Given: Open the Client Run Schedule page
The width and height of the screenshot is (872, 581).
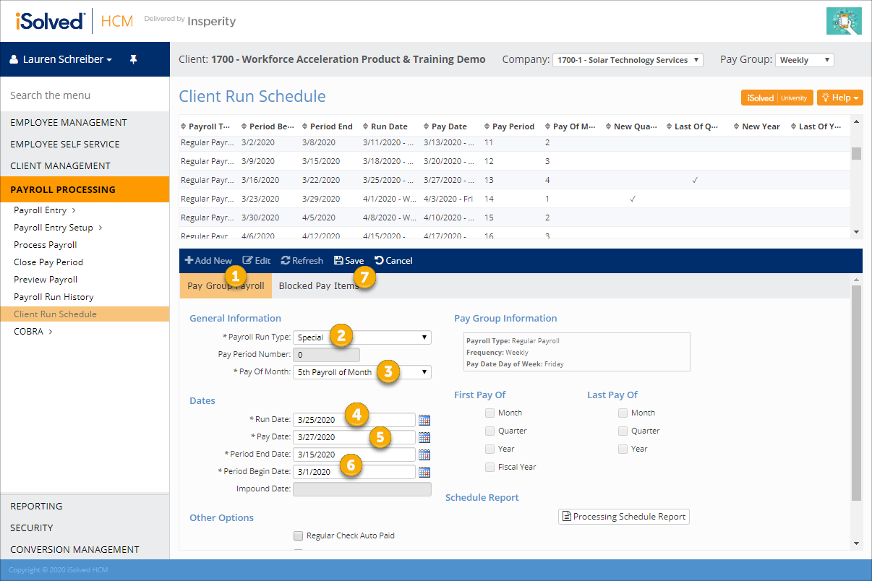Looking at the screenshot, I should (85, 314).
